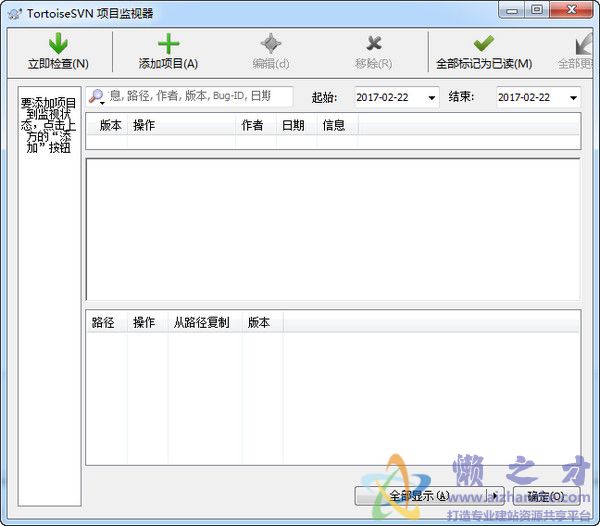
Task: Open the magnifier search filter options
Action: [x=96, y=97]
